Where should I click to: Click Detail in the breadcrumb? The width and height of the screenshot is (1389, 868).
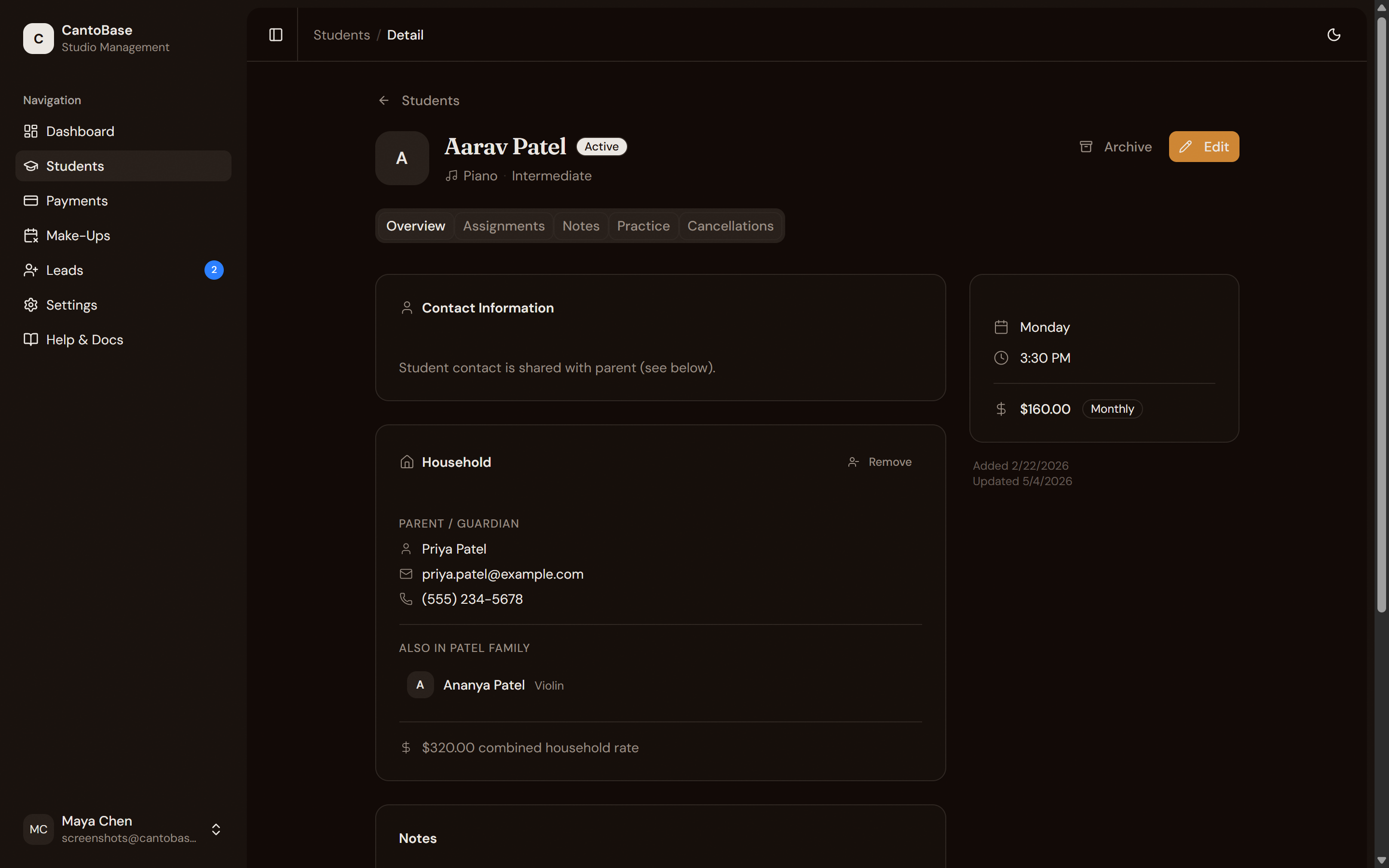[405, 35]
